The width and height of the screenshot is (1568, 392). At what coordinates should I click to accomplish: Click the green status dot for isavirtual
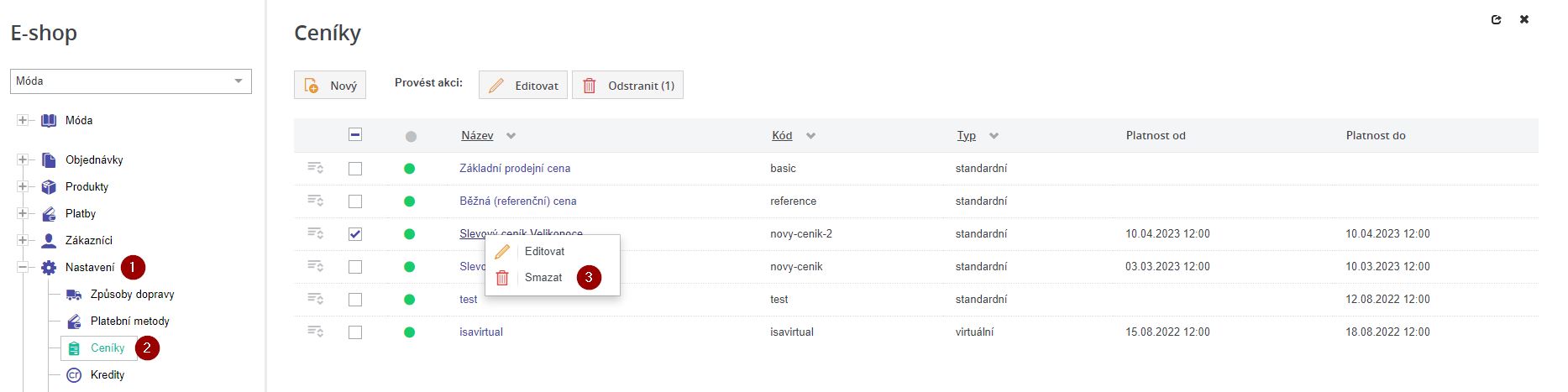click(x=410, y=332)
